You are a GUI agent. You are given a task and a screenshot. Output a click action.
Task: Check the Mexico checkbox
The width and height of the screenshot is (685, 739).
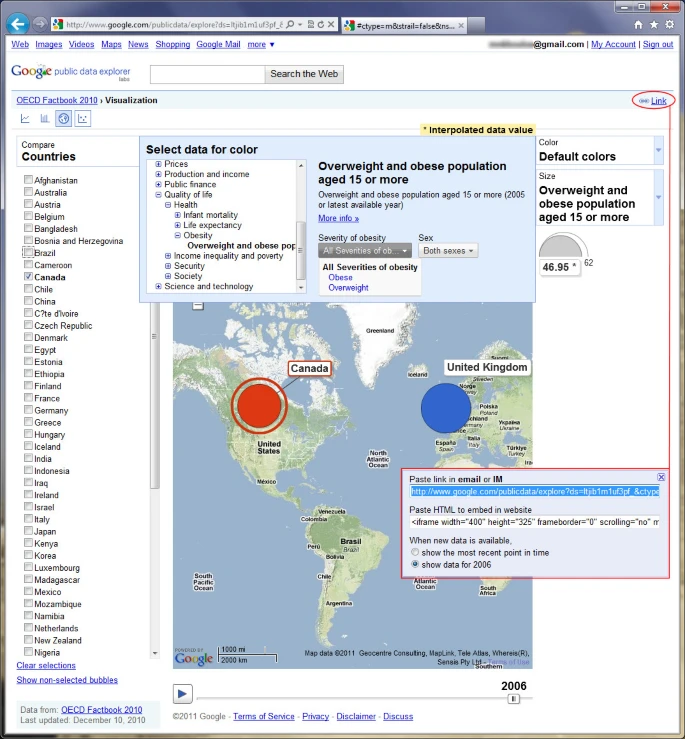28,591
